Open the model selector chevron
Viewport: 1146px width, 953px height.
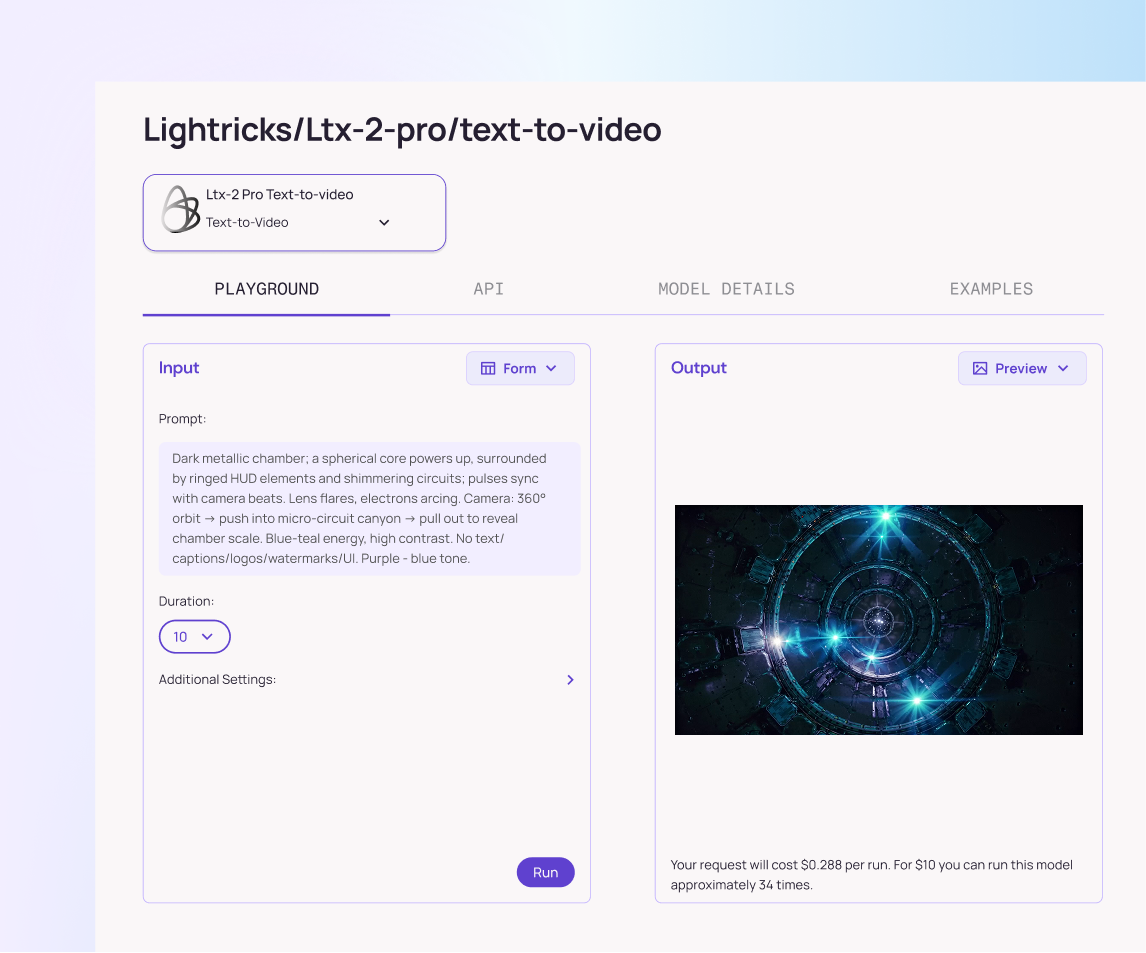(x=384, y=222)
